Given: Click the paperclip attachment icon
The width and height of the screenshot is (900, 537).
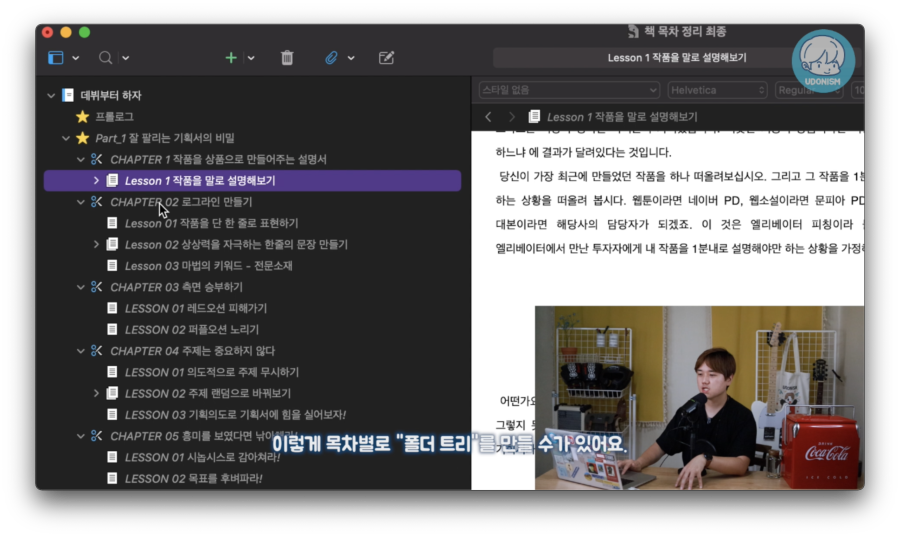Looking at the screenshot, I should click(x=331, y=58).
